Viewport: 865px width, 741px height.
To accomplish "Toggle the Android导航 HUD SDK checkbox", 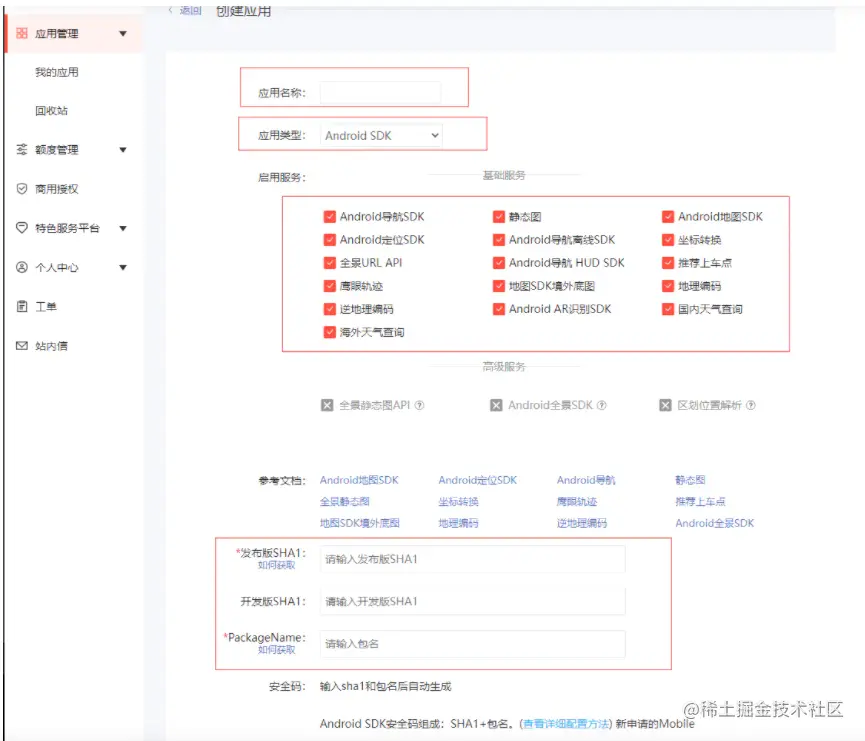I will 499,263.
